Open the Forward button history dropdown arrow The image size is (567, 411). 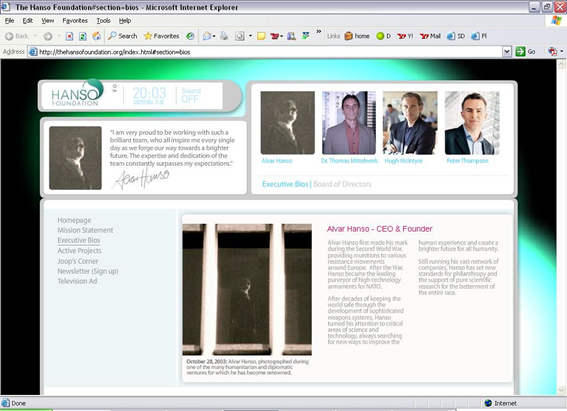pyautogui.click(x=59, y=36)
